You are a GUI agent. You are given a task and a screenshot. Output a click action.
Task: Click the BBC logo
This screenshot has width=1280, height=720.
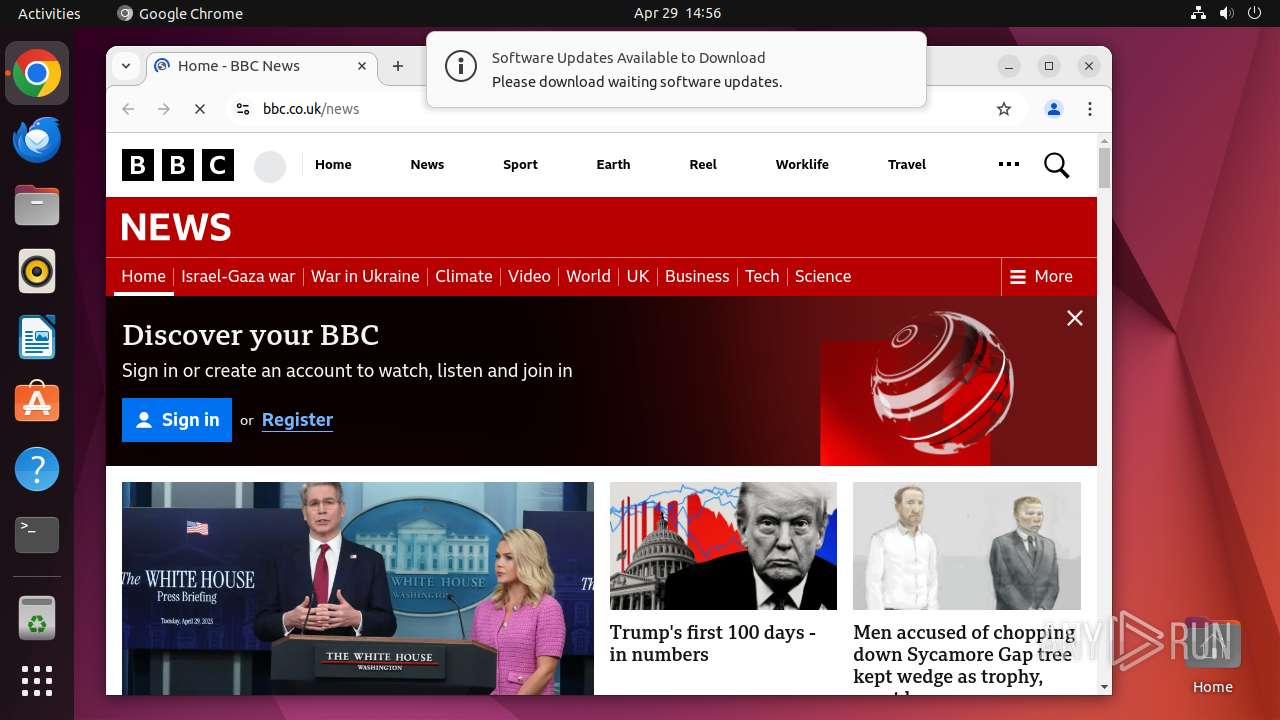click(x=178, y=165)
